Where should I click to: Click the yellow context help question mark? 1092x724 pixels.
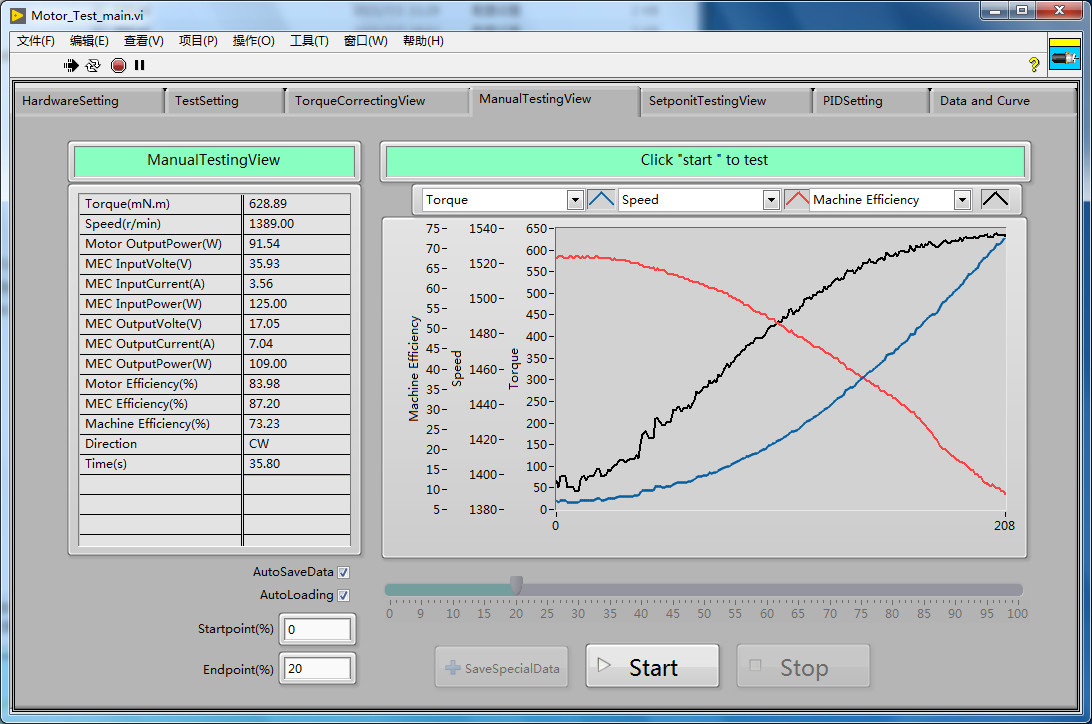1034,65
